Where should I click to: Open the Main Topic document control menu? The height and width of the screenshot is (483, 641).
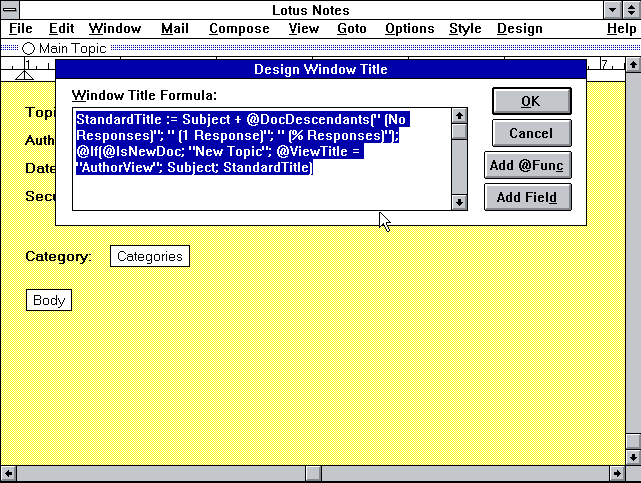pos(10,48)
